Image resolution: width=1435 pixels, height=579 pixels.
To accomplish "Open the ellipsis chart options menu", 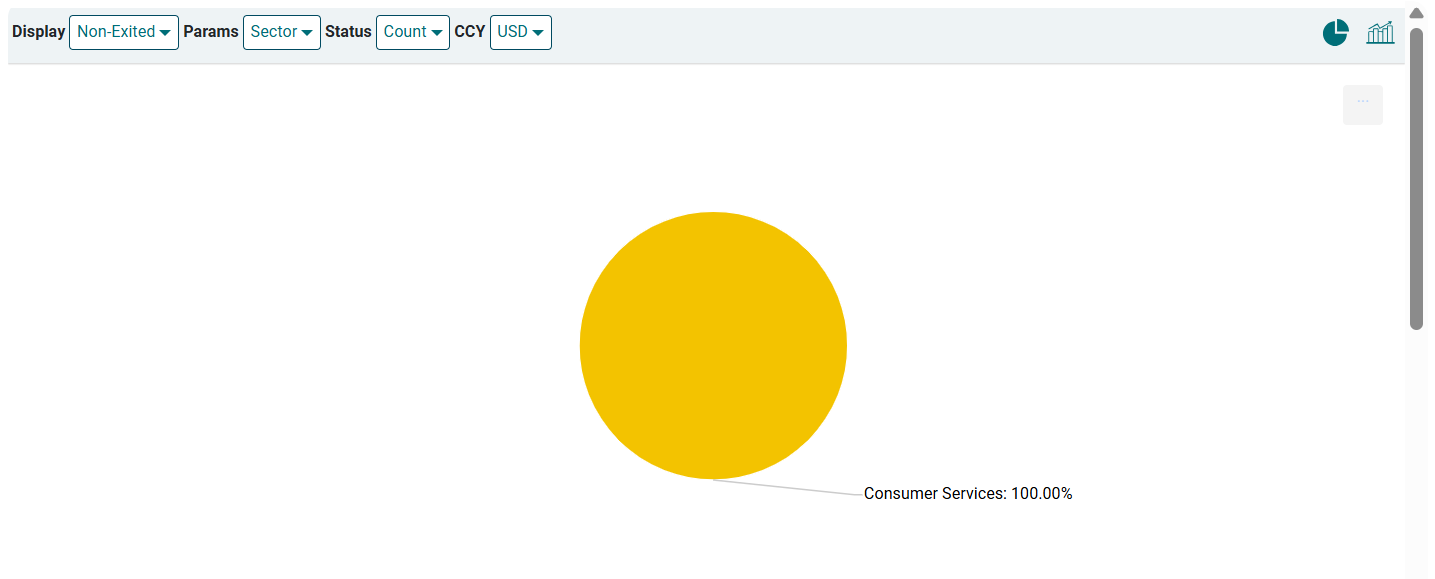I will pyautogui.click(x=1362, y=104).
